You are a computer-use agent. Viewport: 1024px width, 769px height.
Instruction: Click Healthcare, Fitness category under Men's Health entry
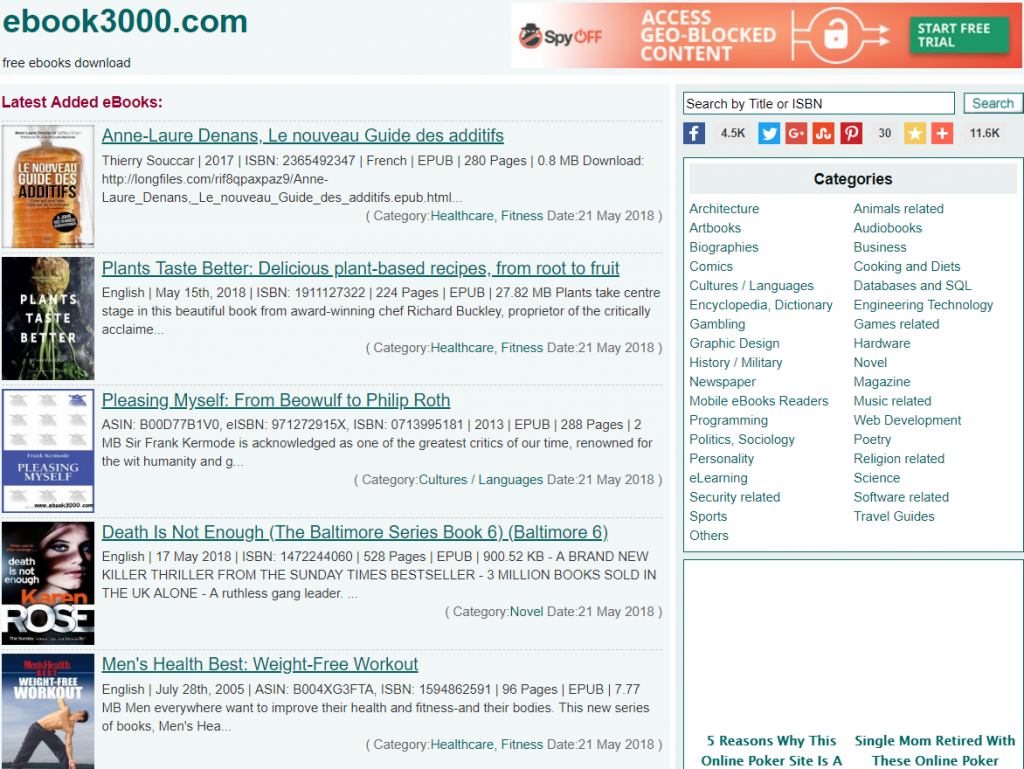click(487, 744)
